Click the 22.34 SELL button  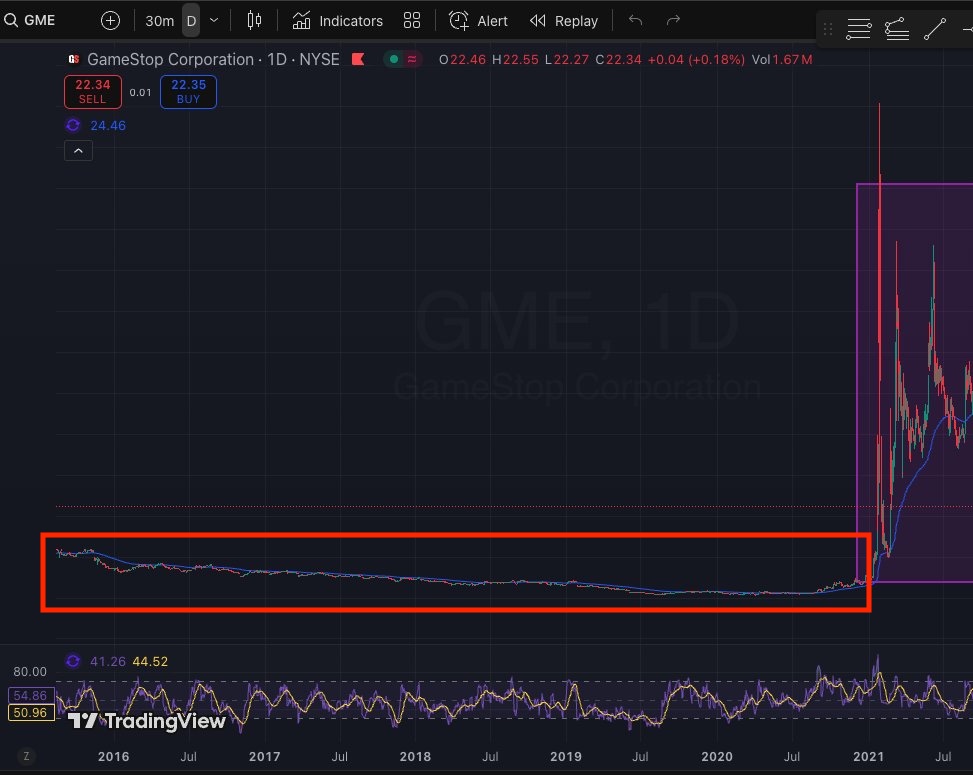[x=92, y=92]
